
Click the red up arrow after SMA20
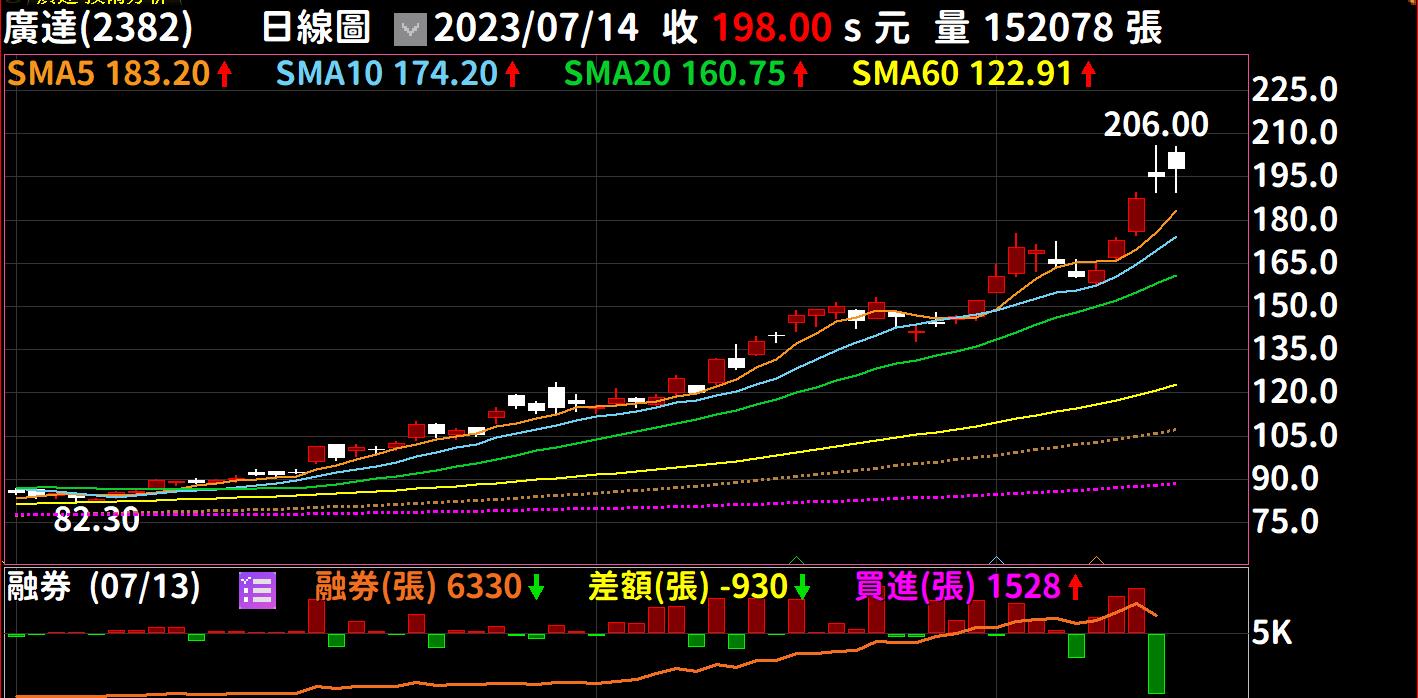pos(800,73)
